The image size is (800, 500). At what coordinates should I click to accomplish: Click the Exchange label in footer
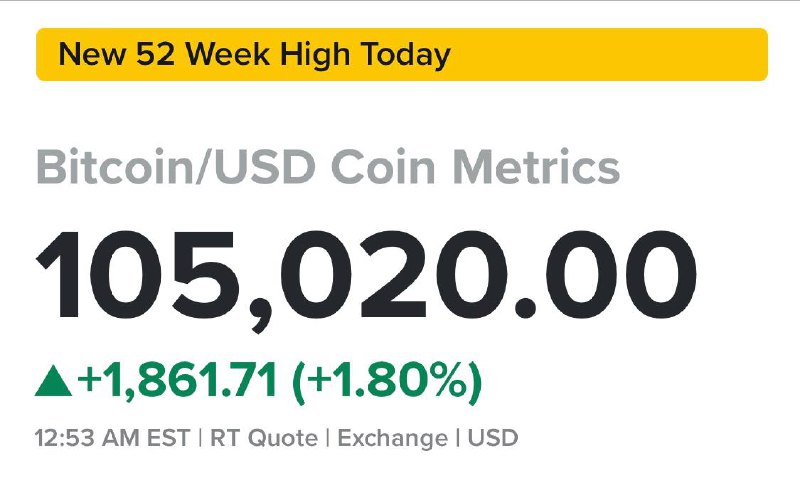(x=392, y=439)
